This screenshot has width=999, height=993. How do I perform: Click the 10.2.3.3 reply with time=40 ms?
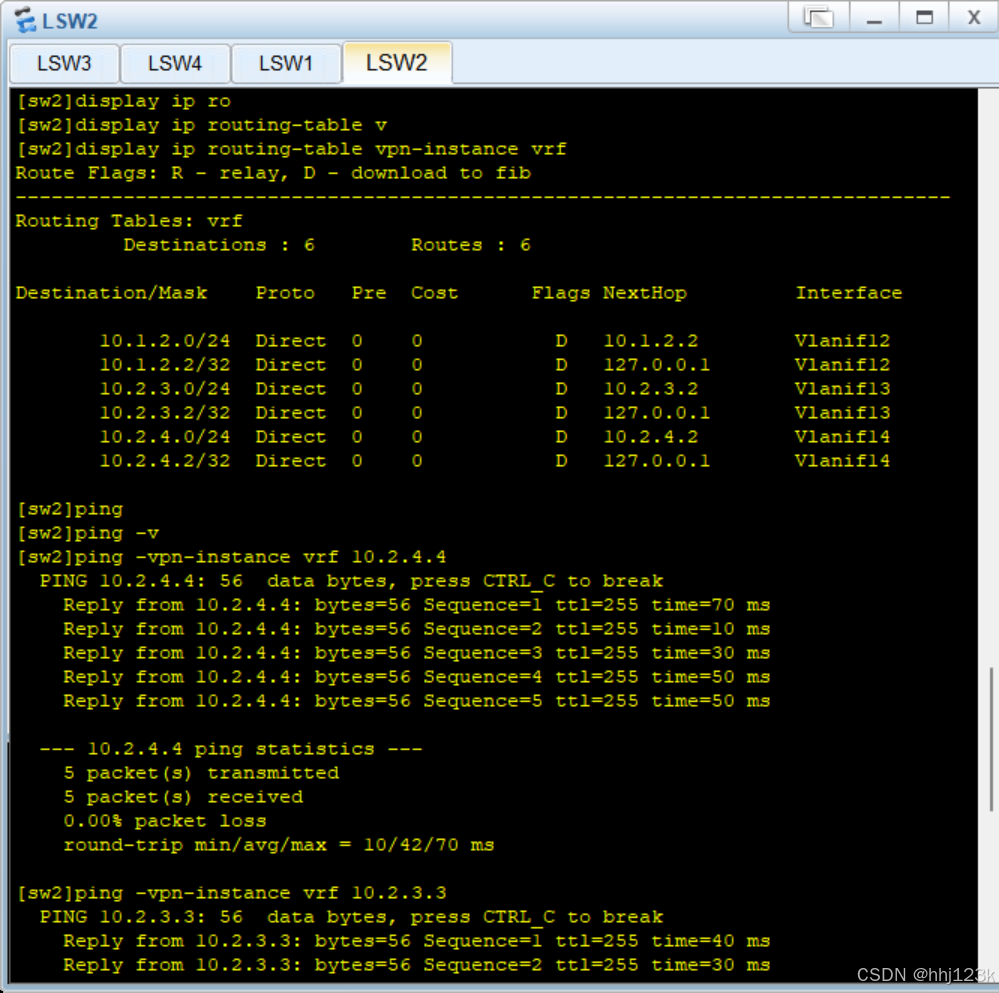coord(417,941)
